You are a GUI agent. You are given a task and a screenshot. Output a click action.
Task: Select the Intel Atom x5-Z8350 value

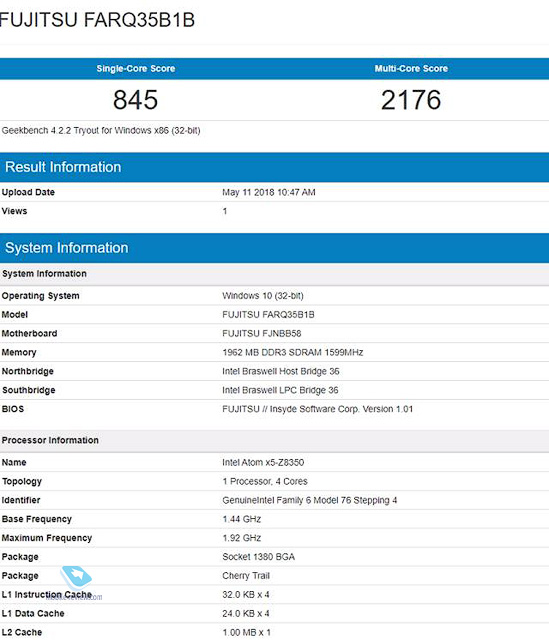pos(263,462)
